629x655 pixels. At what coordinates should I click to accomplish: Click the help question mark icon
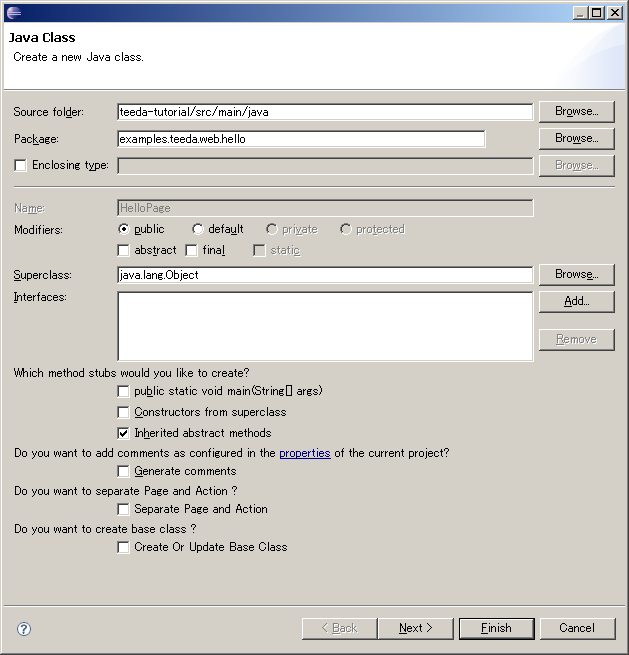pyautogui.click(x=24, y=629)
